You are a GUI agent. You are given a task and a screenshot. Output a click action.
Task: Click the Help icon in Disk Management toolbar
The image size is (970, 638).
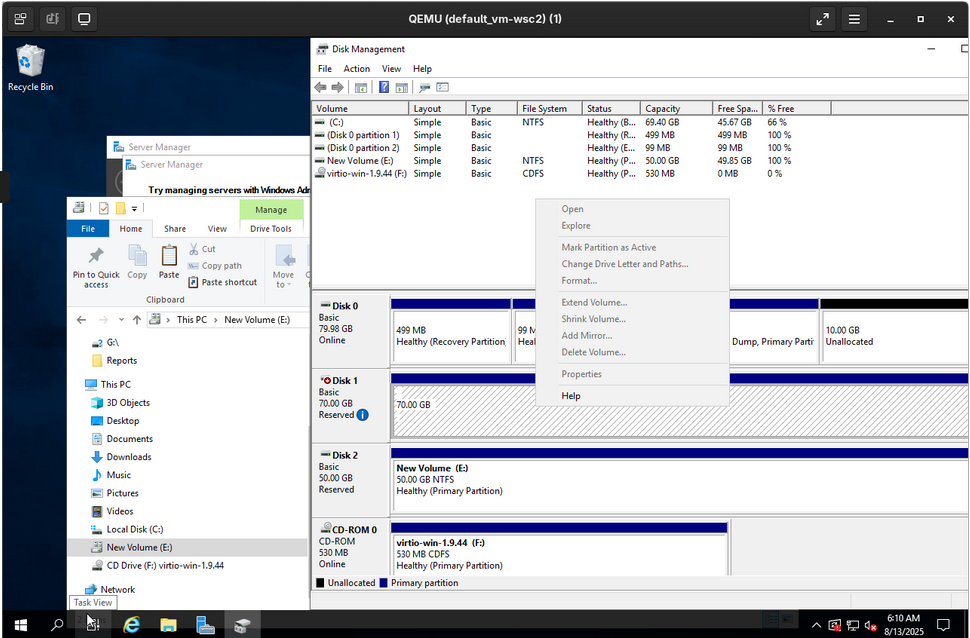pos(384,88)
